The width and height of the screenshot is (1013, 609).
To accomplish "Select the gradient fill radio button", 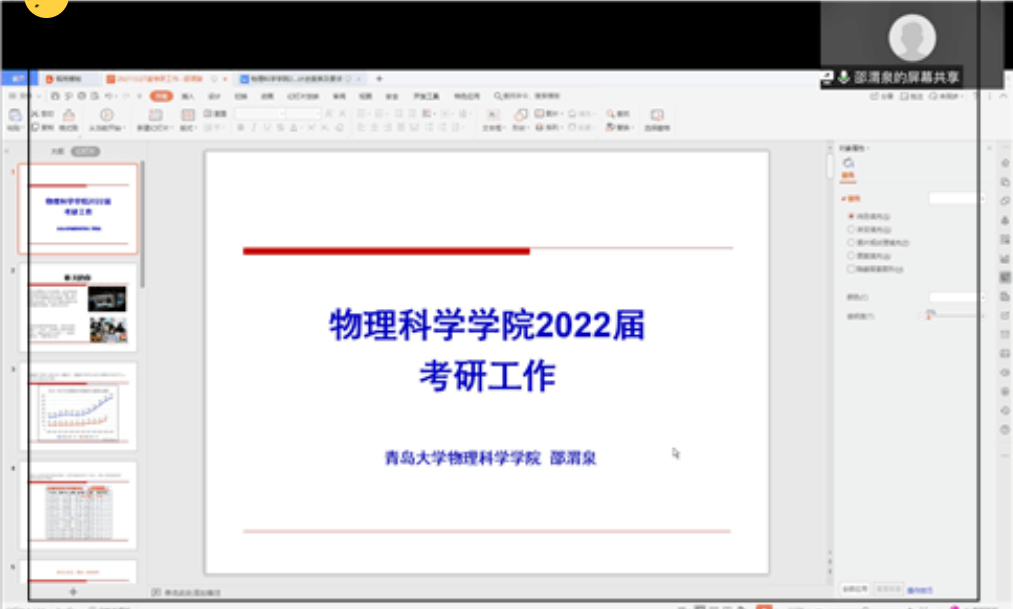I will [851, 228].
